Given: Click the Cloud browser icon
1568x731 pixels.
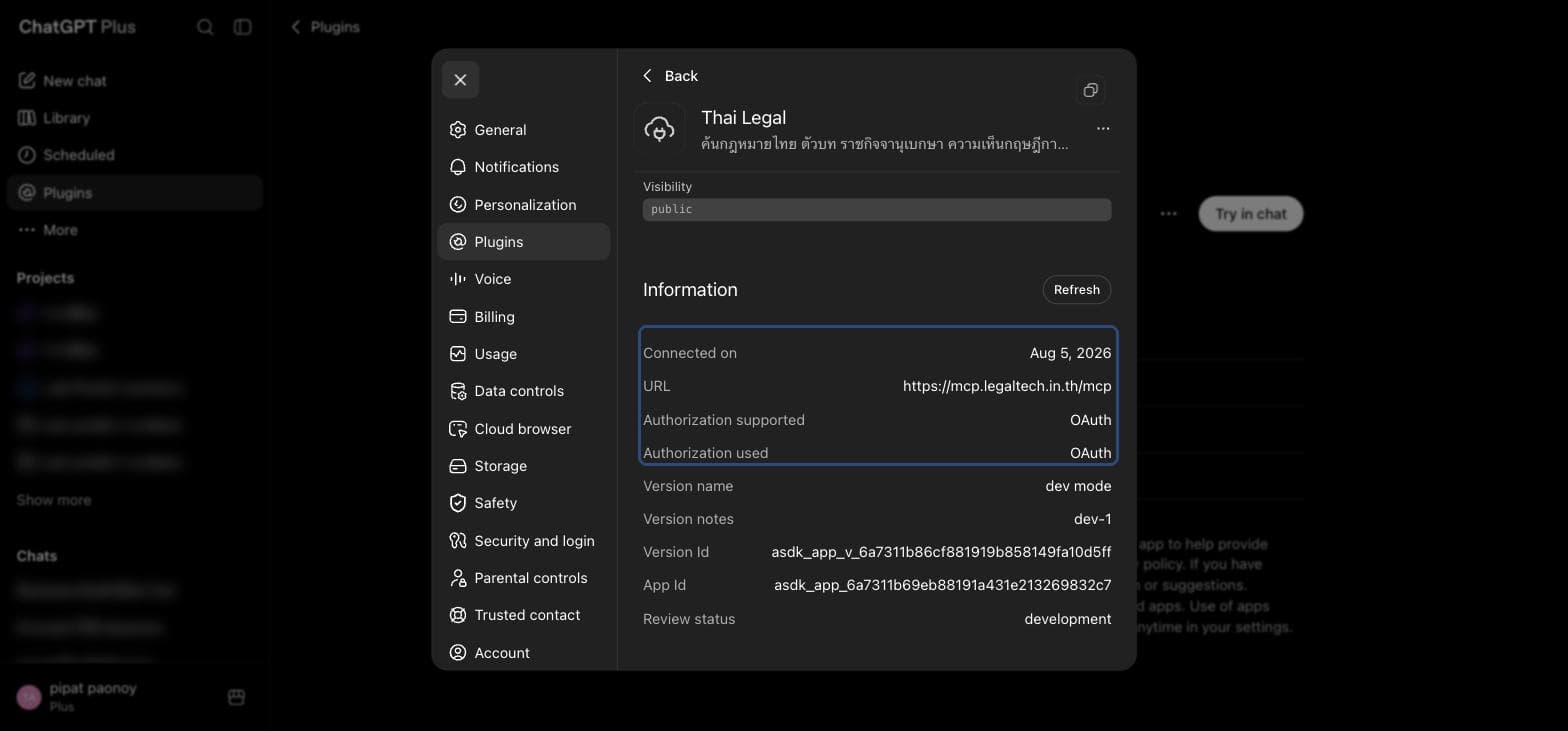Looking at the screenshot, I should [x=458, y=429].
